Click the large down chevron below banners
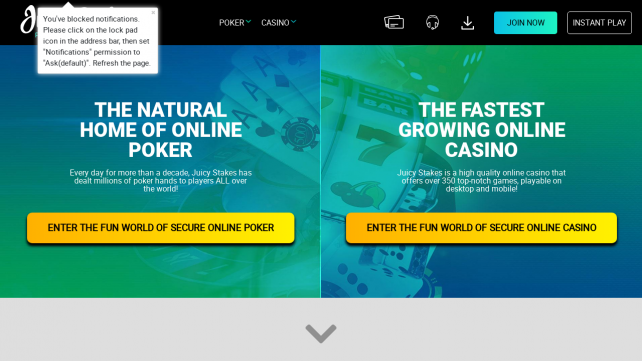This screenshot has height=361, width=642. 321,333
